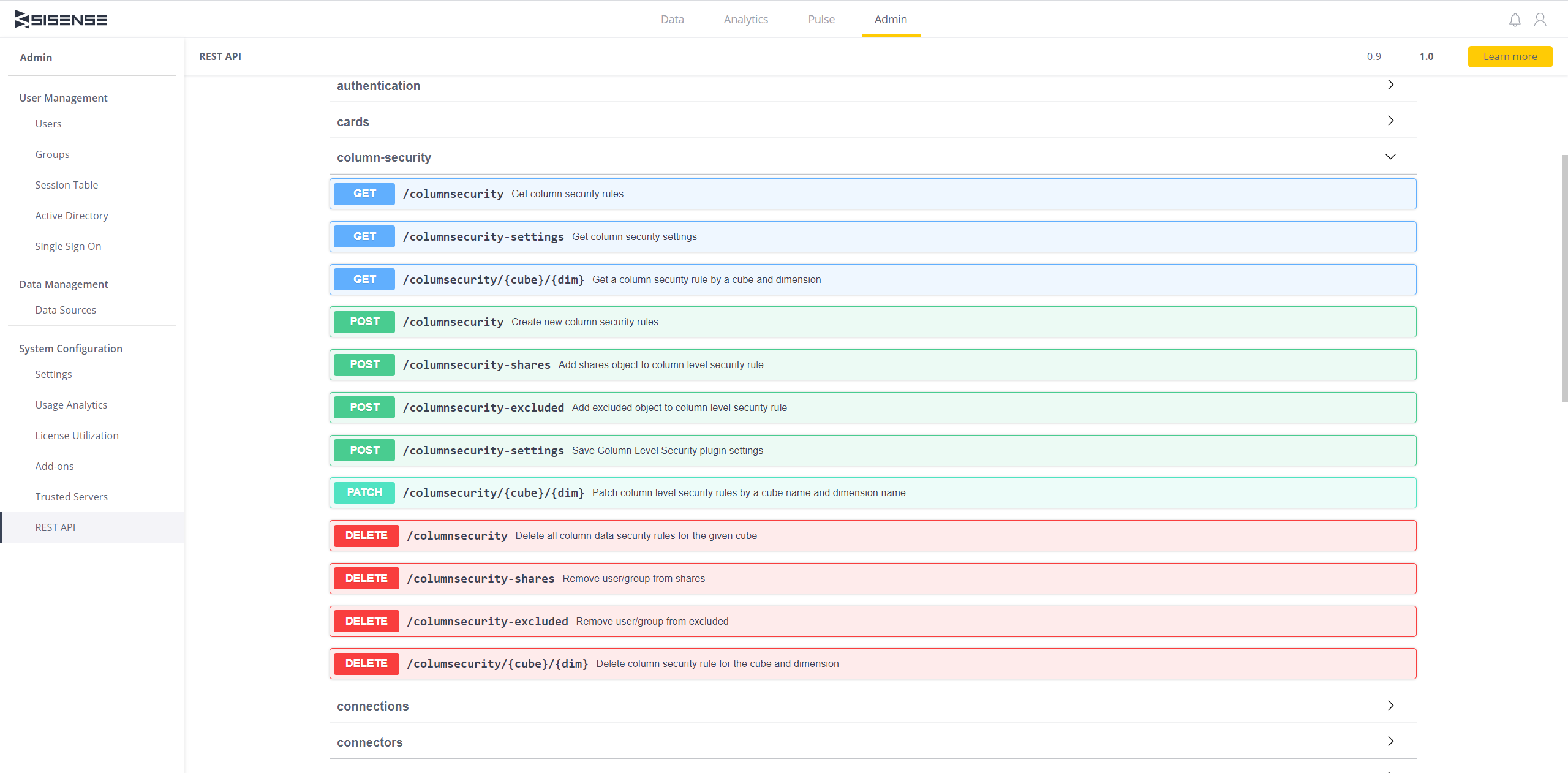Switch to API version 0.9
1568x773 pixels.
[x=1374, y=56]
